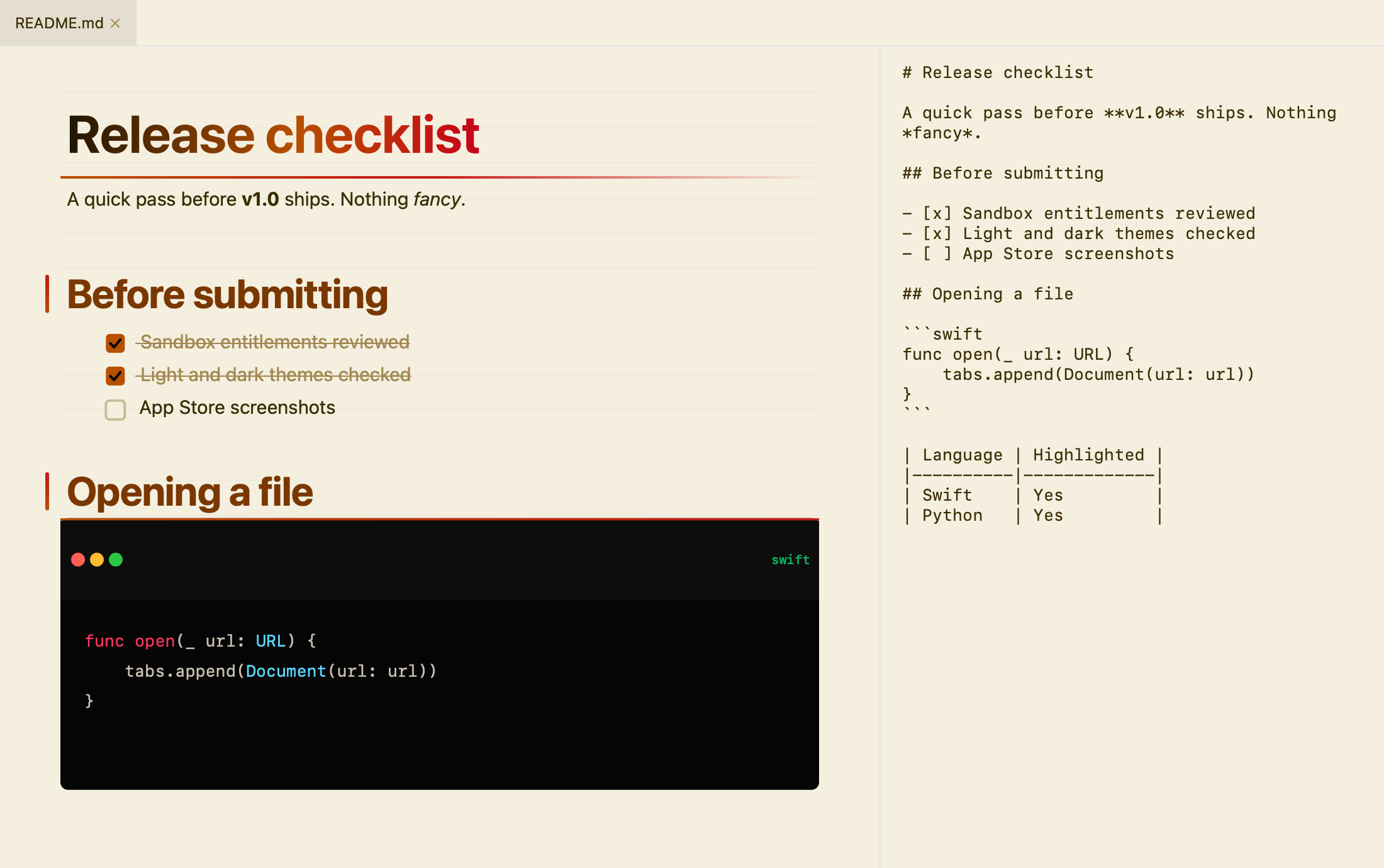Click the URL type in rendered code

click(271, 641)
